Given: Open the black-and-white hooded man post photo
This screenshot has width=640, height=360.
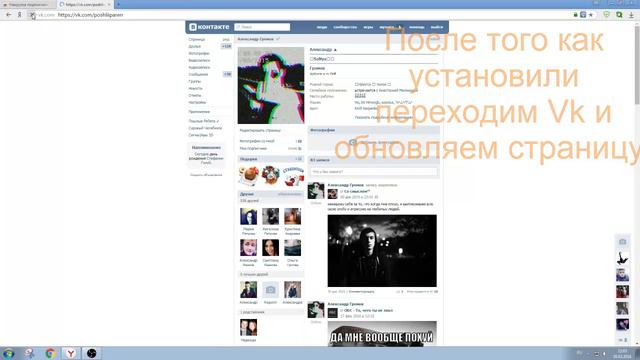Looking at the screenshot, I should point(382,251).
